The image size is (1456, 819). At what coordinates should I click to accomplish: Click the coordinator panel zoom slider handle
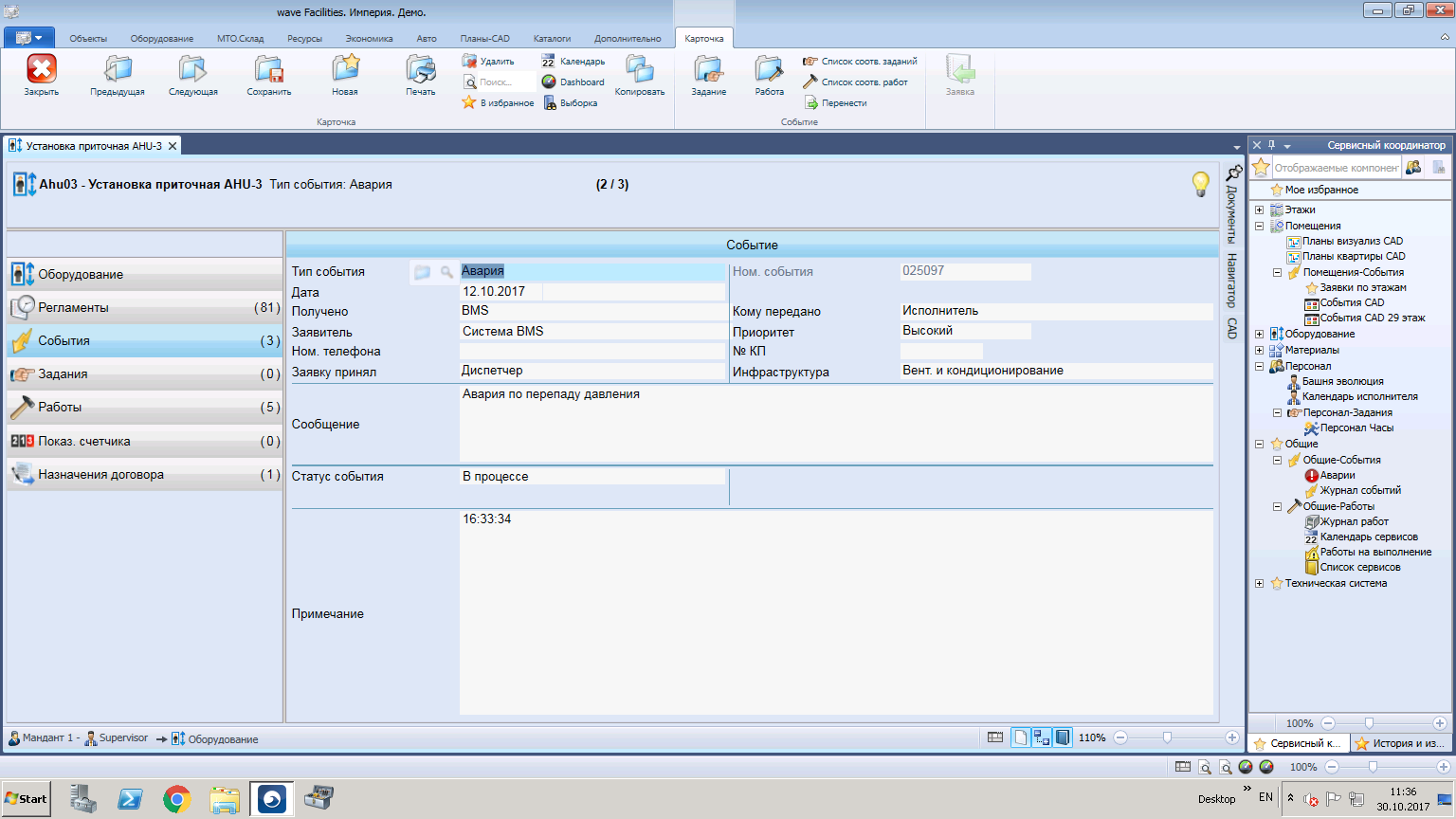[x=1369, y=723]
